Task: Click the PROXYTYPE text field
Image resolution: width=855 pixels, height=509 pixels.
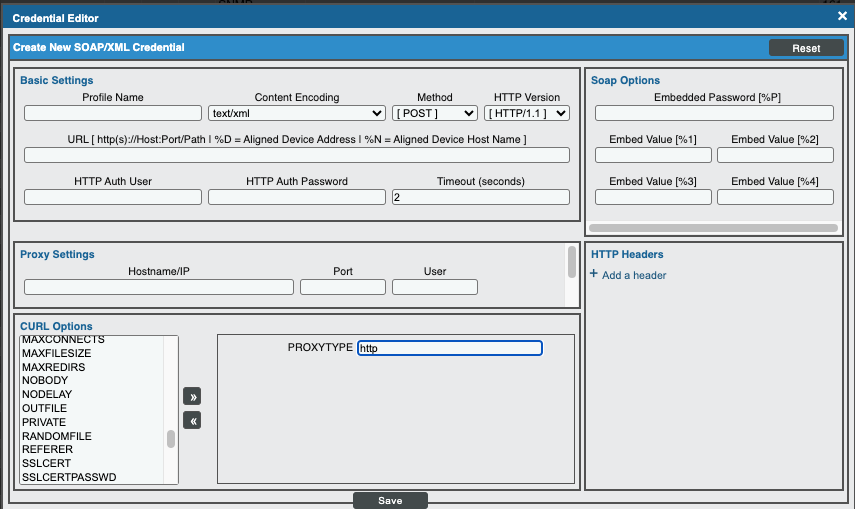Action: [x=449, y=348]
